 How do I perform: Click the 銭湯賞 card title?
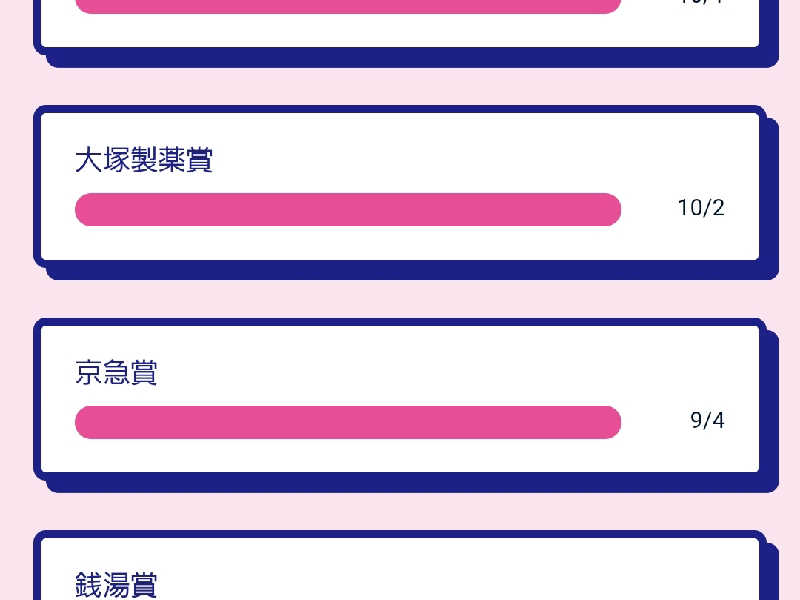(116, 584)
